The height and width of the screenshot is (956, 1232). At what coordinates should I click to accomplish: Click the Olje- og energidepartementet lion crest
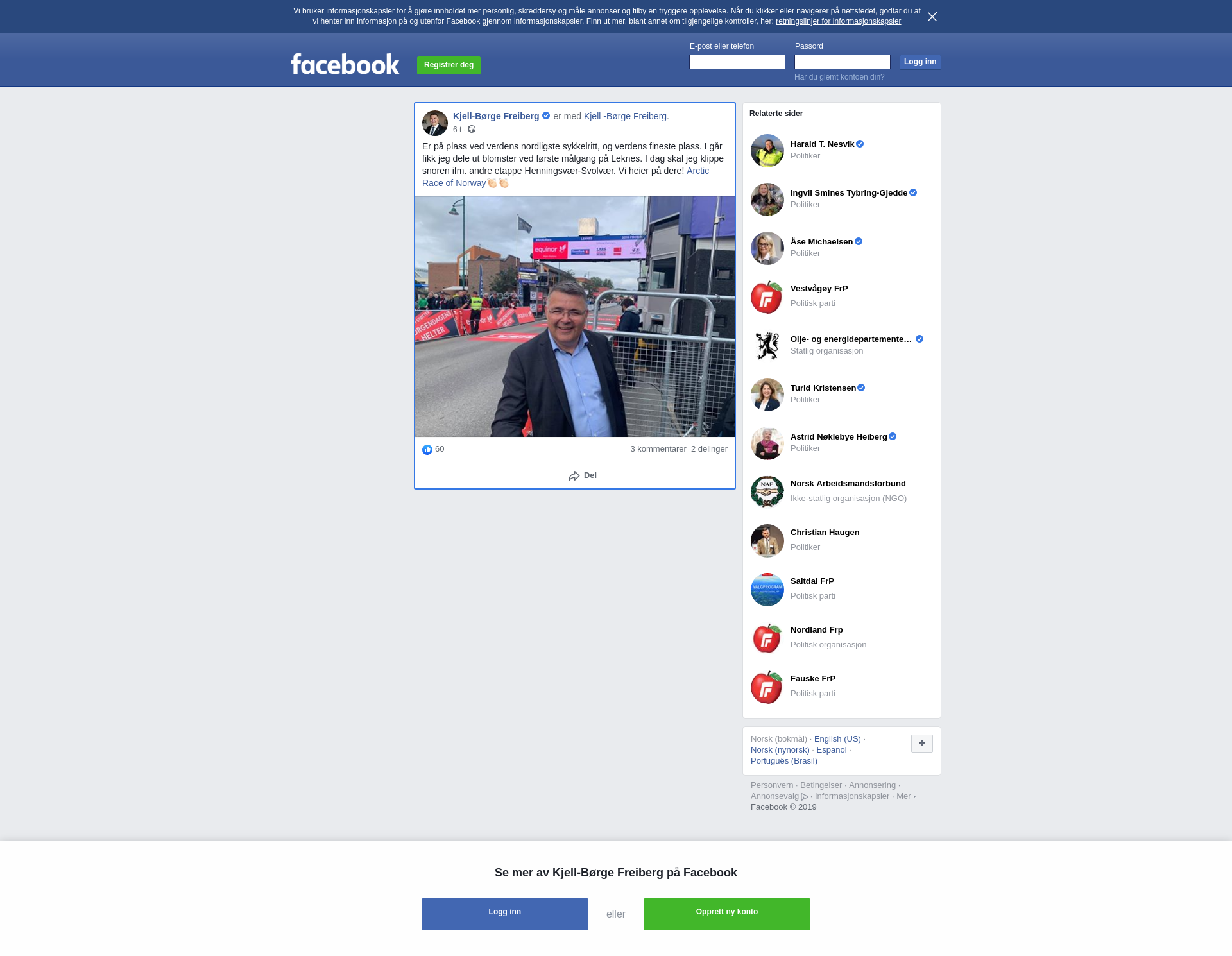pos(767,346)
